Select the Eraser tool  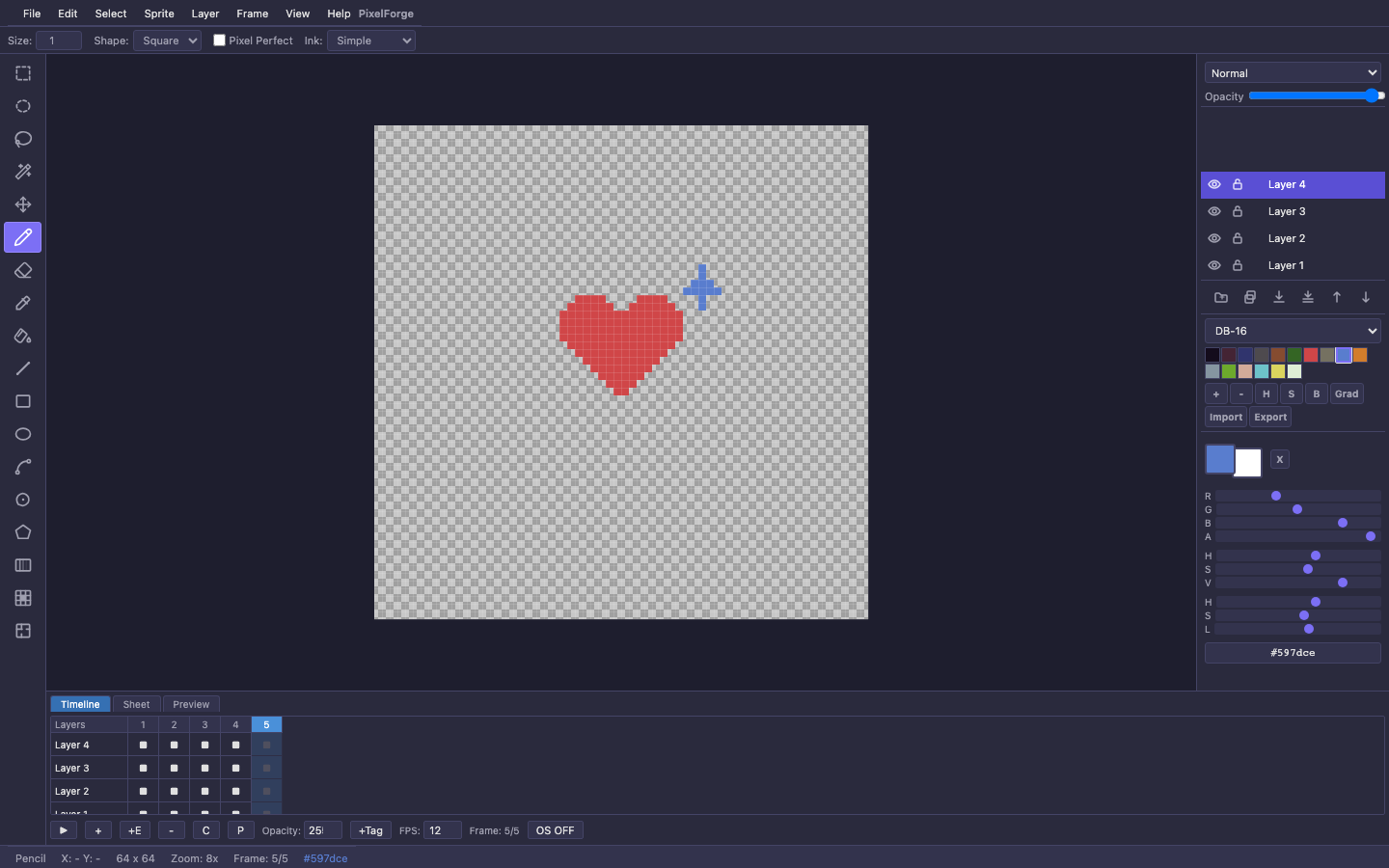point(23,271)
